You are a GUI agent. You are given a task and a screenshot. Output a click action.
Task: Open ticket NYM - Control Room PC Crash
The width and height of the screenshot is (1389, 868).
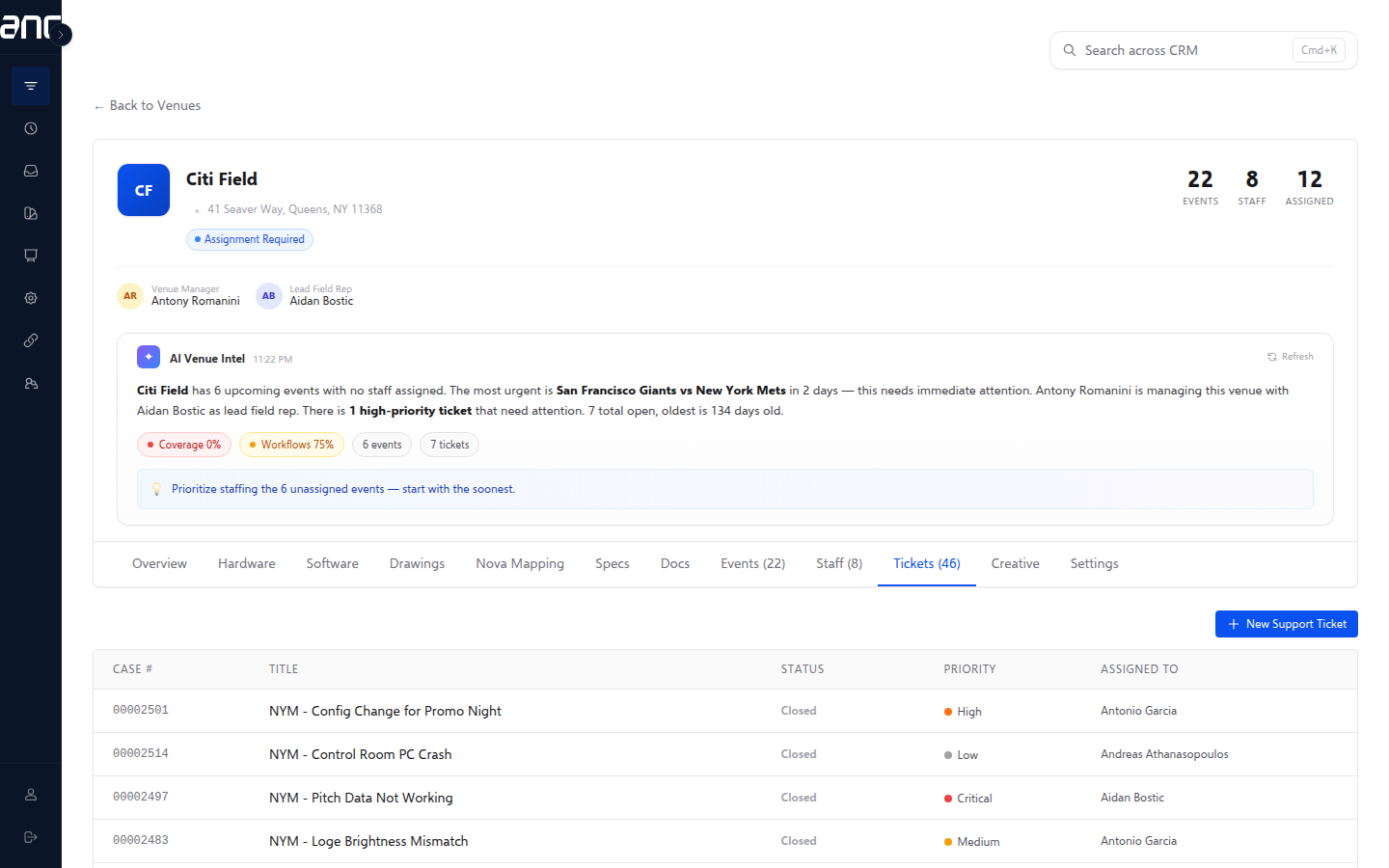pyautogui.click(x=361, y=754)
